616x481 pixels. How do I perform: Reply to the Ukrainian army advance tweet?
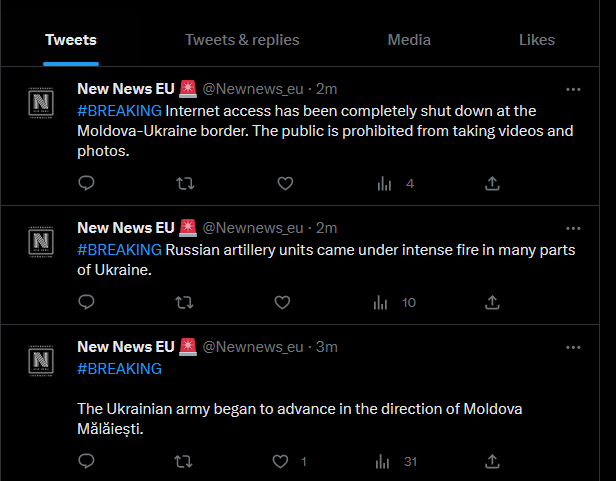(x=86, y=461)
